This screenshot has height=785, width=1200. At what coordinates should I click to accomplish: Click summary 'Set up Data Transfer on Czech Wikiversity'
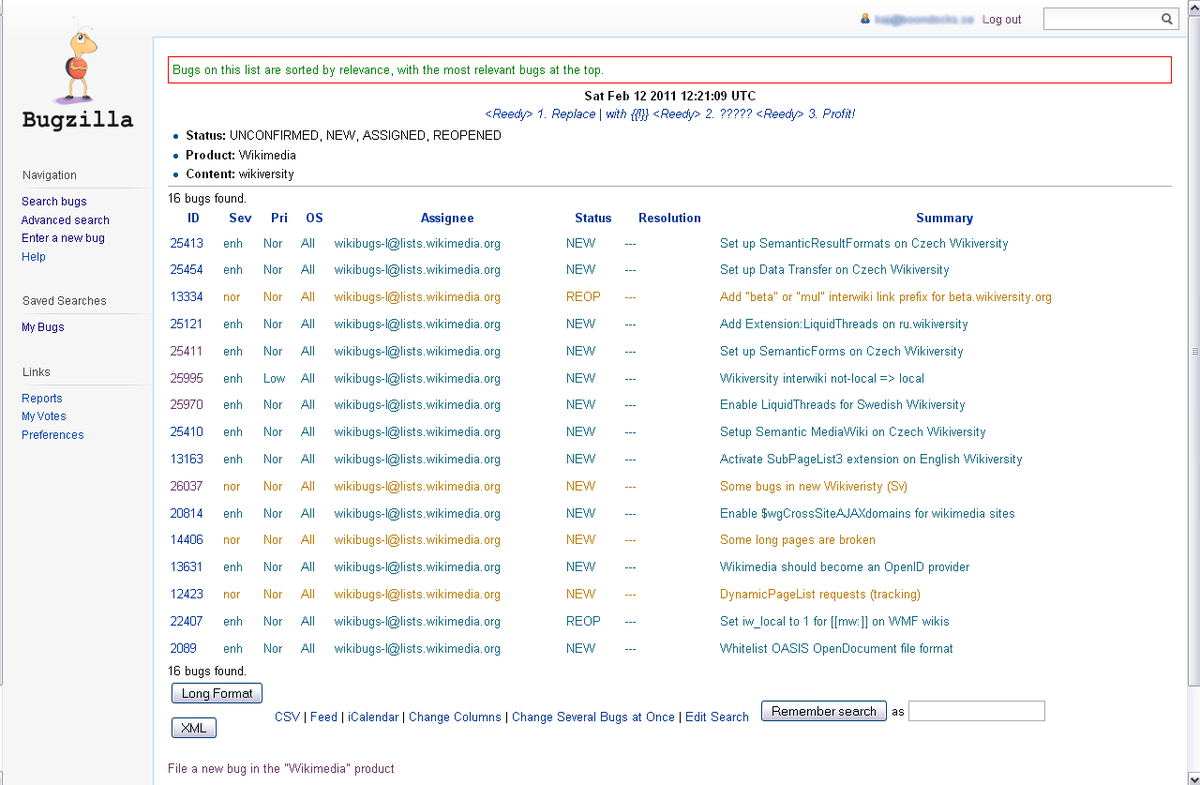pyautogui.click(x=834, y=270)
